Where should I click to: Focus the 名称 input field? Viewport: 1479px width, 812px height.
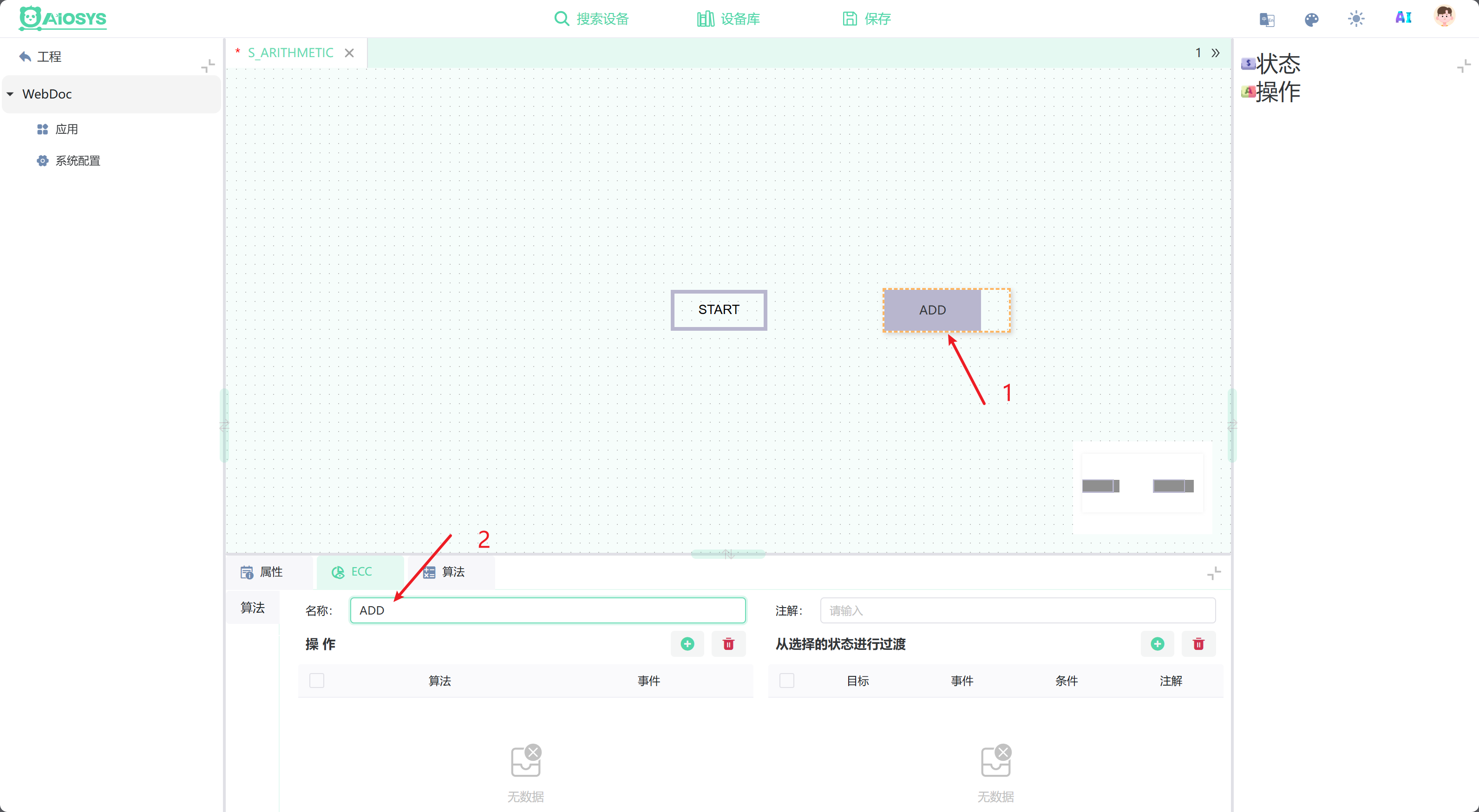[548, 610]
